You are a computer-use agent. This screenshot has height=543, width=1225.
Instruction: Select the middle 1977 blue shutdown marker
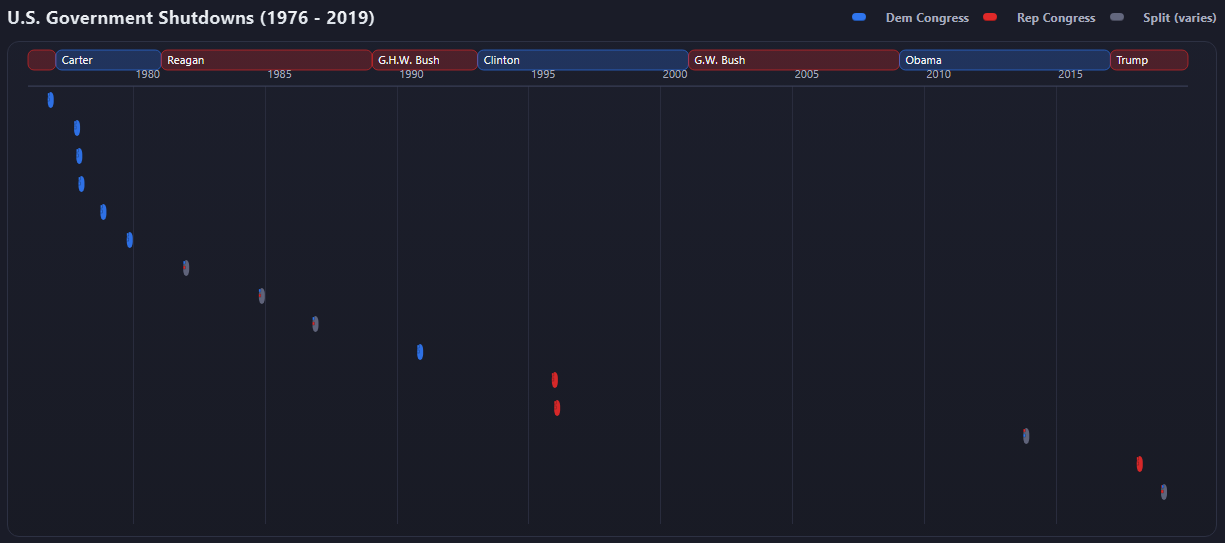tap(79, 156)
